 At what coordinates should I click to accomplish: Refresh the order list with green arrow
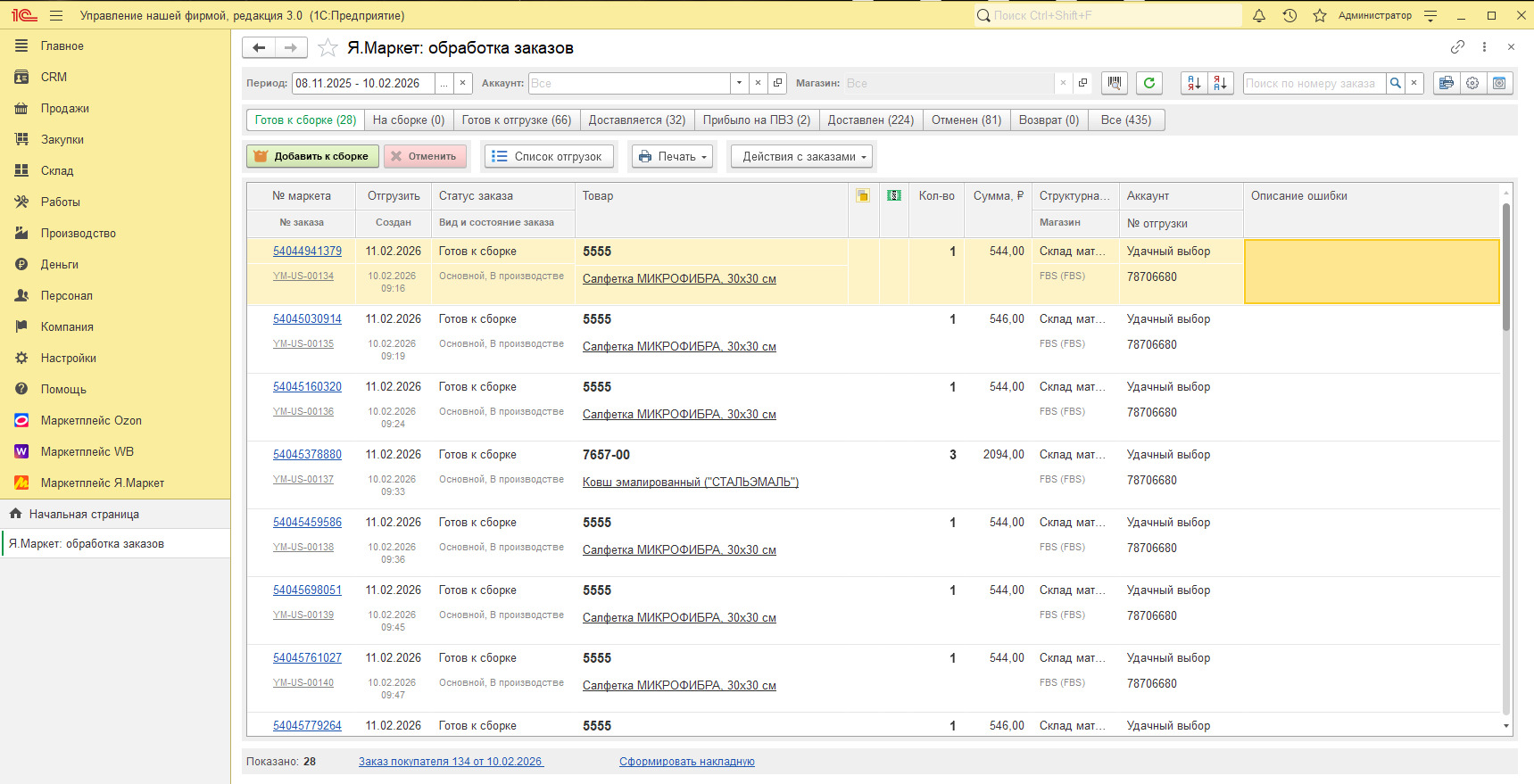(1149, 83)
